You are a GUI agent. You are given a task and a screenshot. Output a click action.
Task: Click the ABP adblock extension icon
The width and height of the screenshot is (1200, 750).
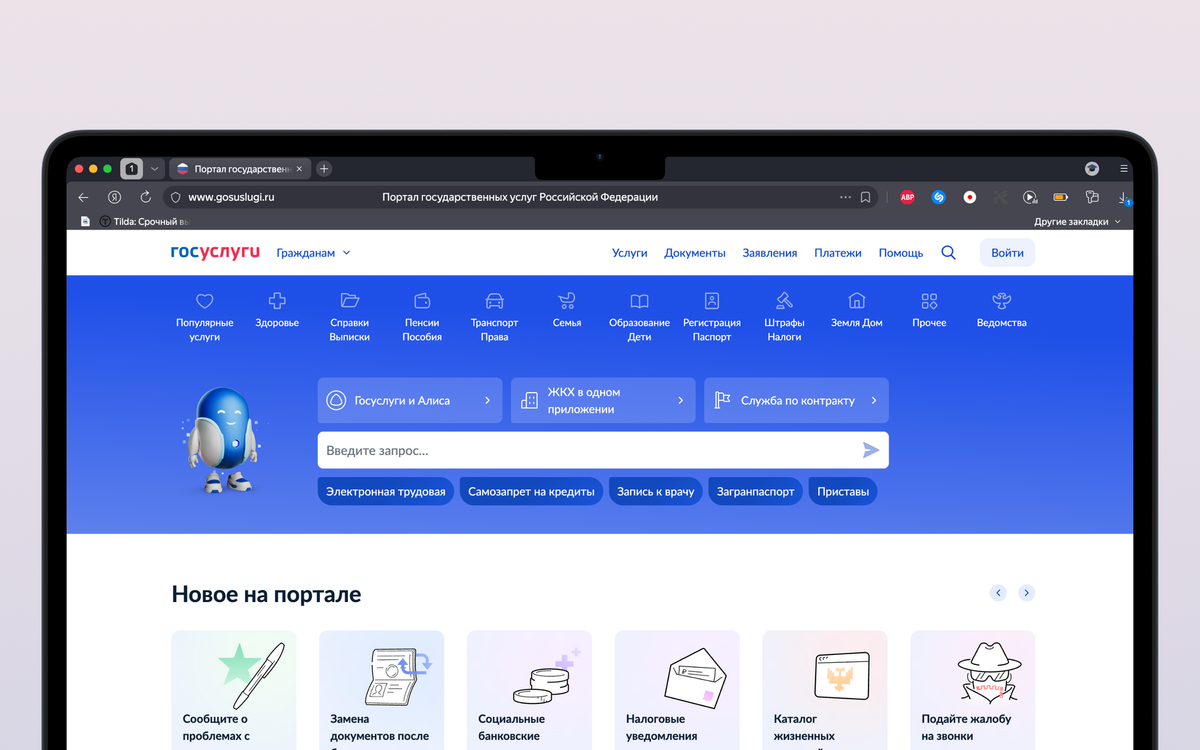(907, 197)
